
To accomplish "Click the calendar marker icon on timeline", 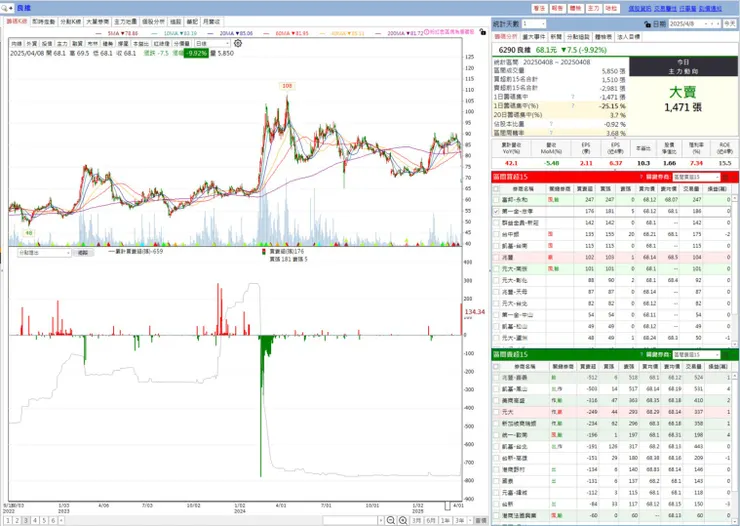I will (x=447, y=506).
